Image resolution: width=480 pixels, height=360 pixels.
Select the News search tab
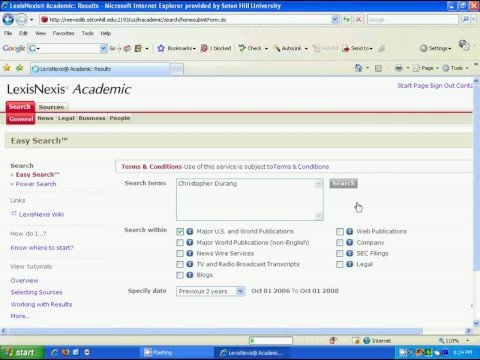(x=45, y=118)
